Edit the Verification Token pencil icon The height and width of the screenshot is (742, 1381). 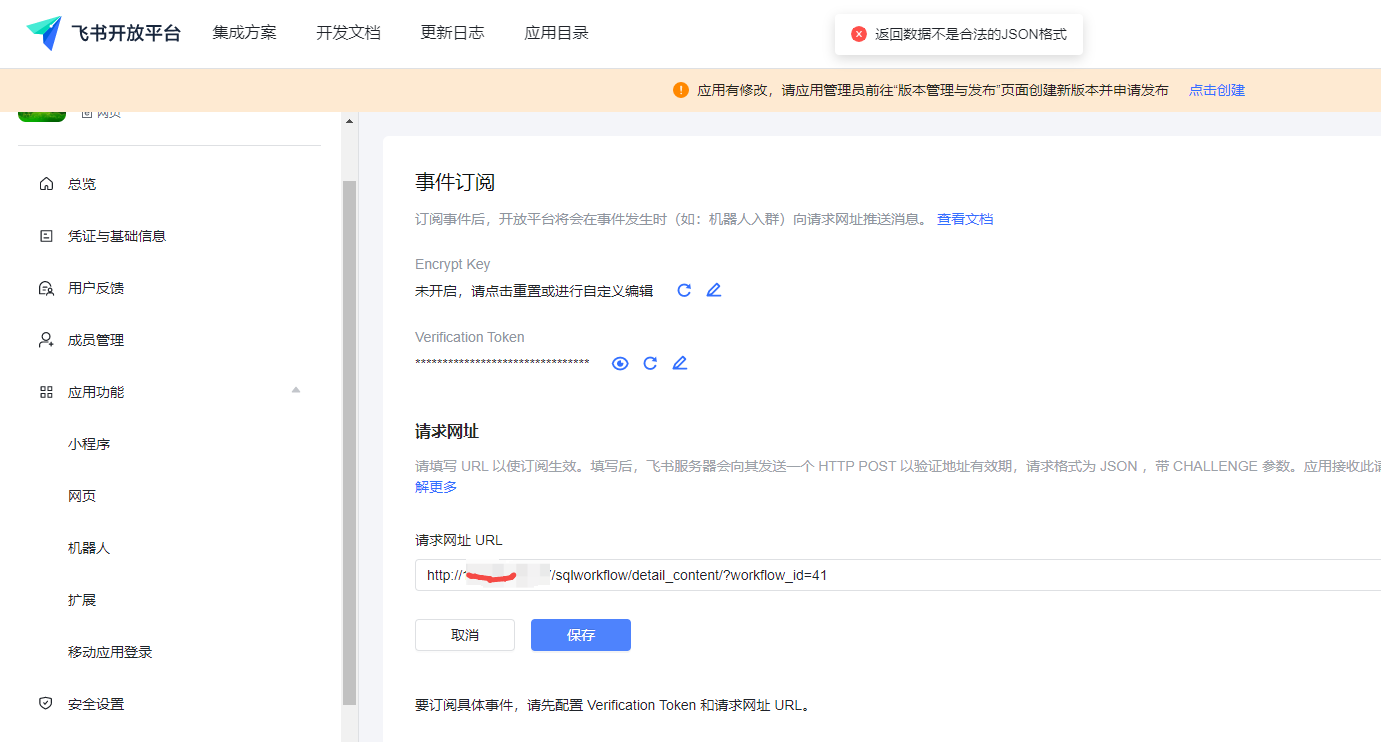pos(680,363)
